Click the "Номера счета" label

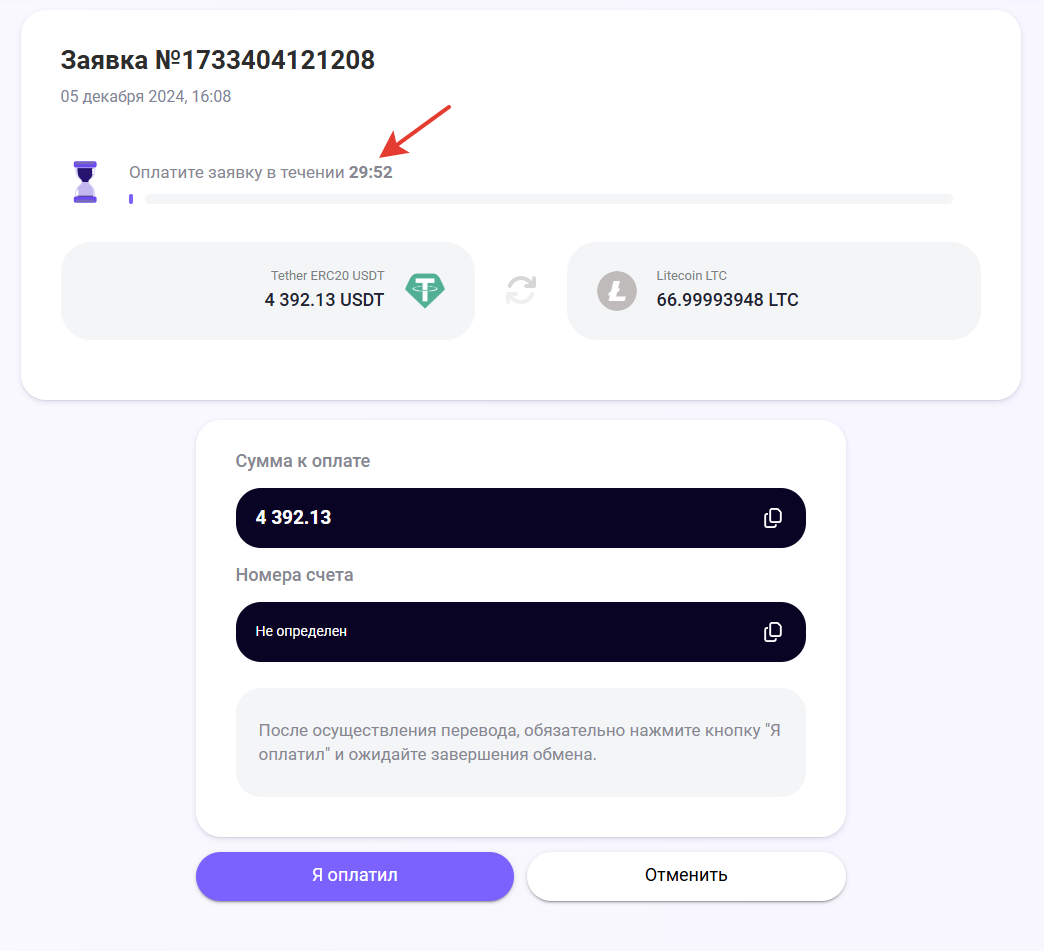click(x=294, y=575)
